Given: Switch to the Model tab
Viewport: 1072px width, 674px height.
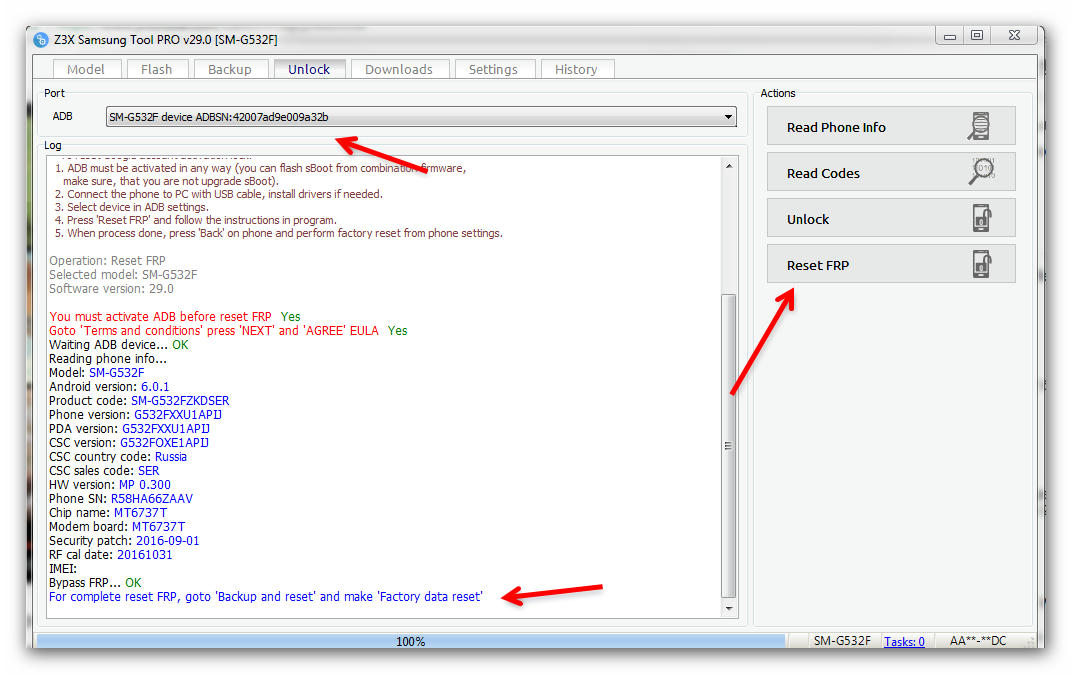Looking at the screenshot, I should [x=86, y=69].
